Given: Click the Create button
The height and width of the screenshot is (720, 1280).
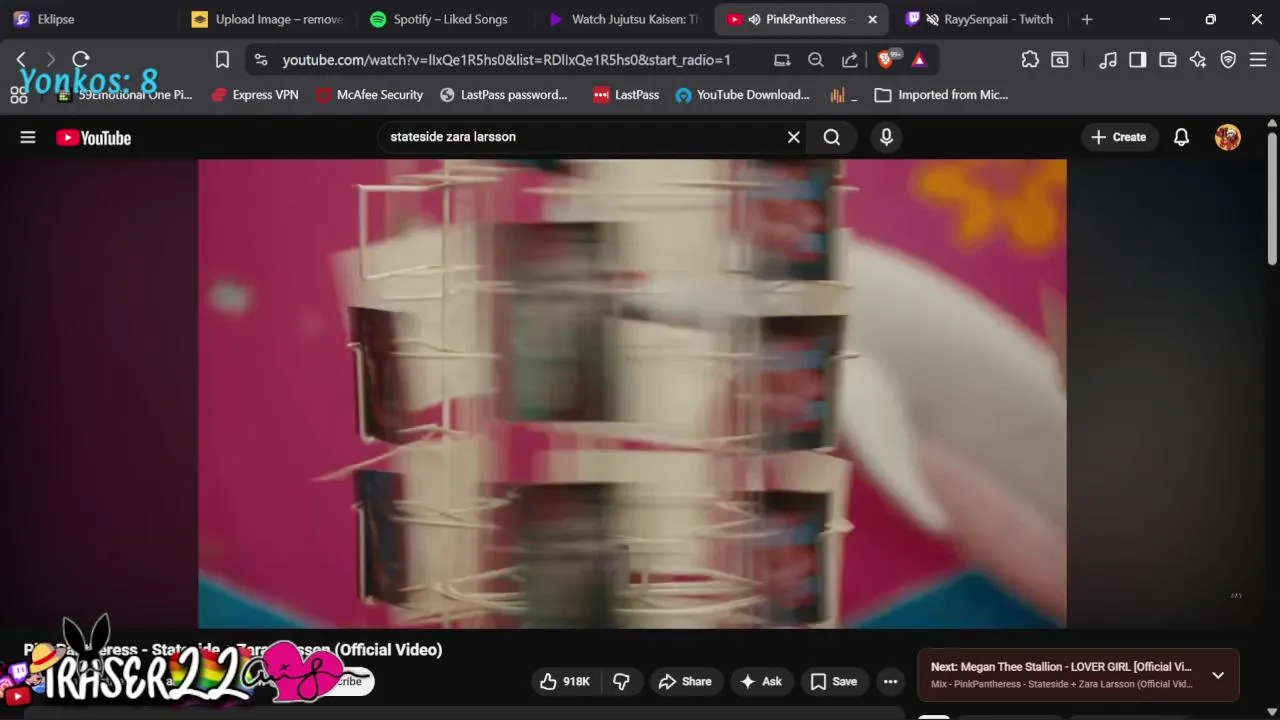Looking at the screenshot, I should tap(1119, 137).
